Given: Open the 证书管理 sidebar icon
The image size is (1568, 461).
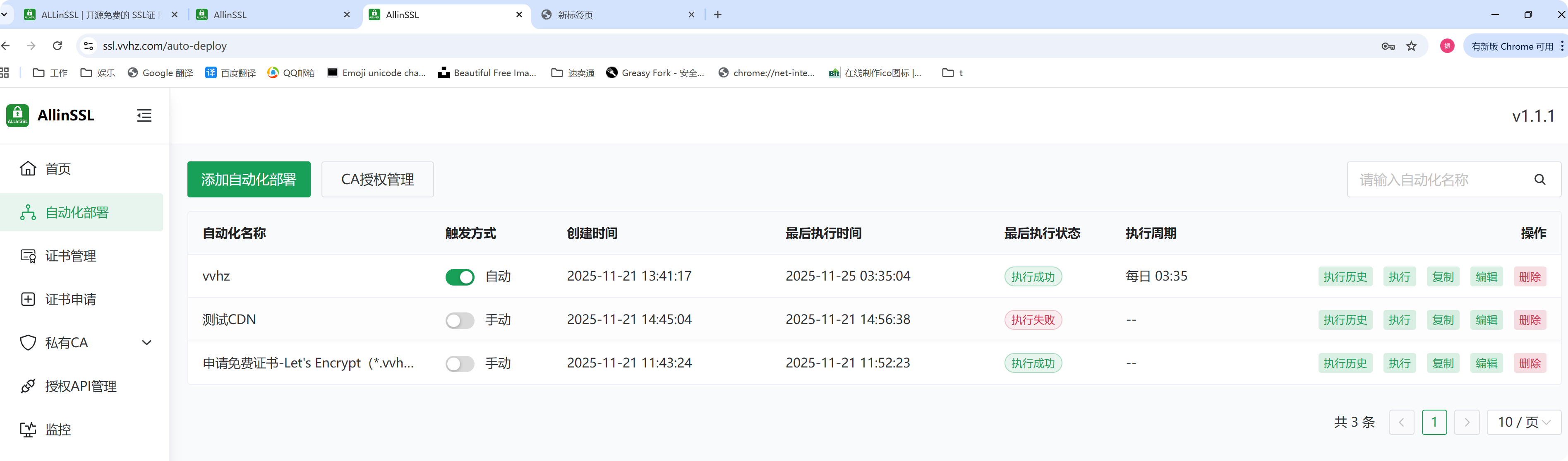Looking at the screenshot, I should (28, 257).
